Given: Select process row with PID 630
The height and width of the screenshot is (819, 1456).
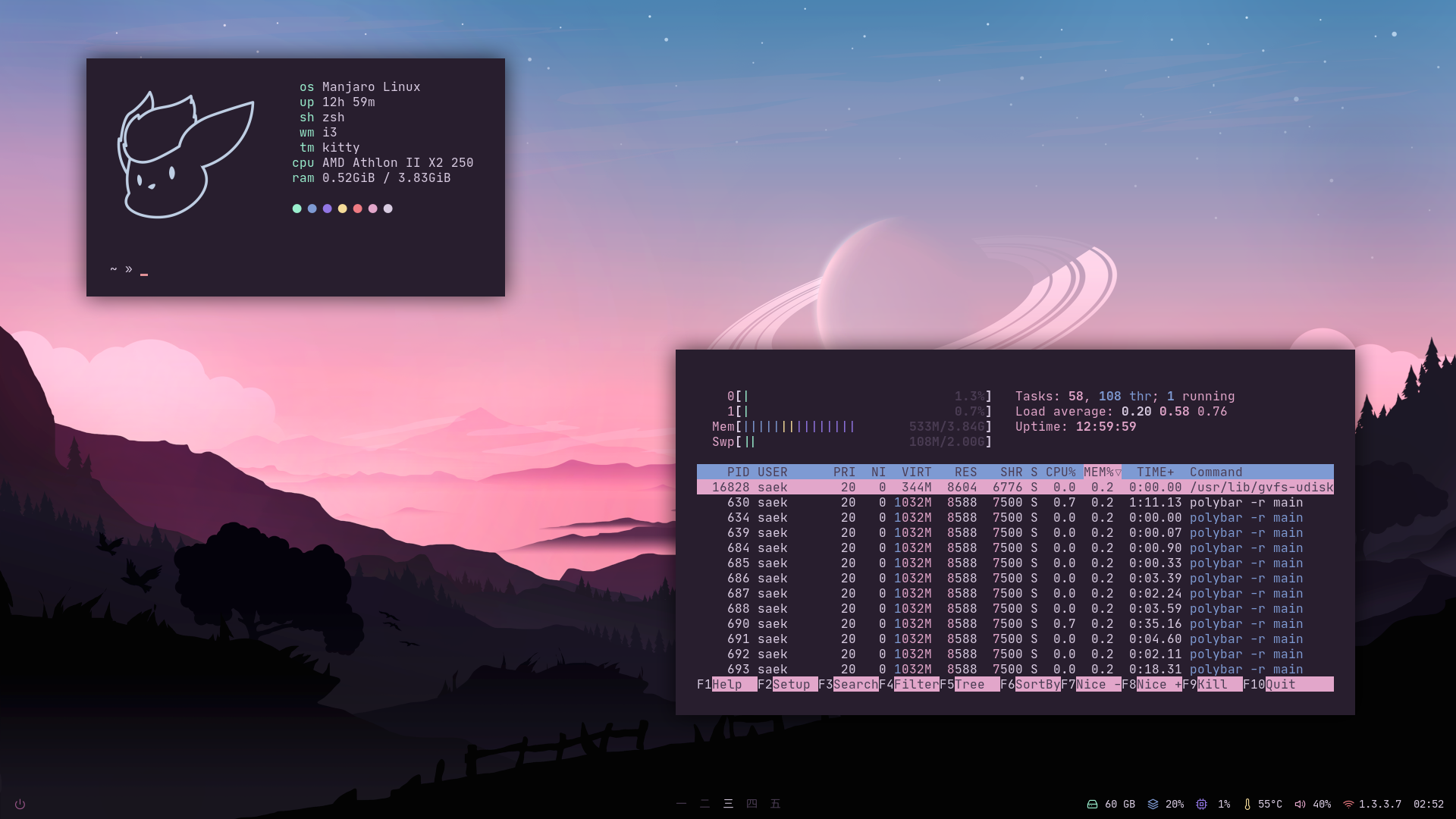Looking at the screenshot, I should 1015,503.
